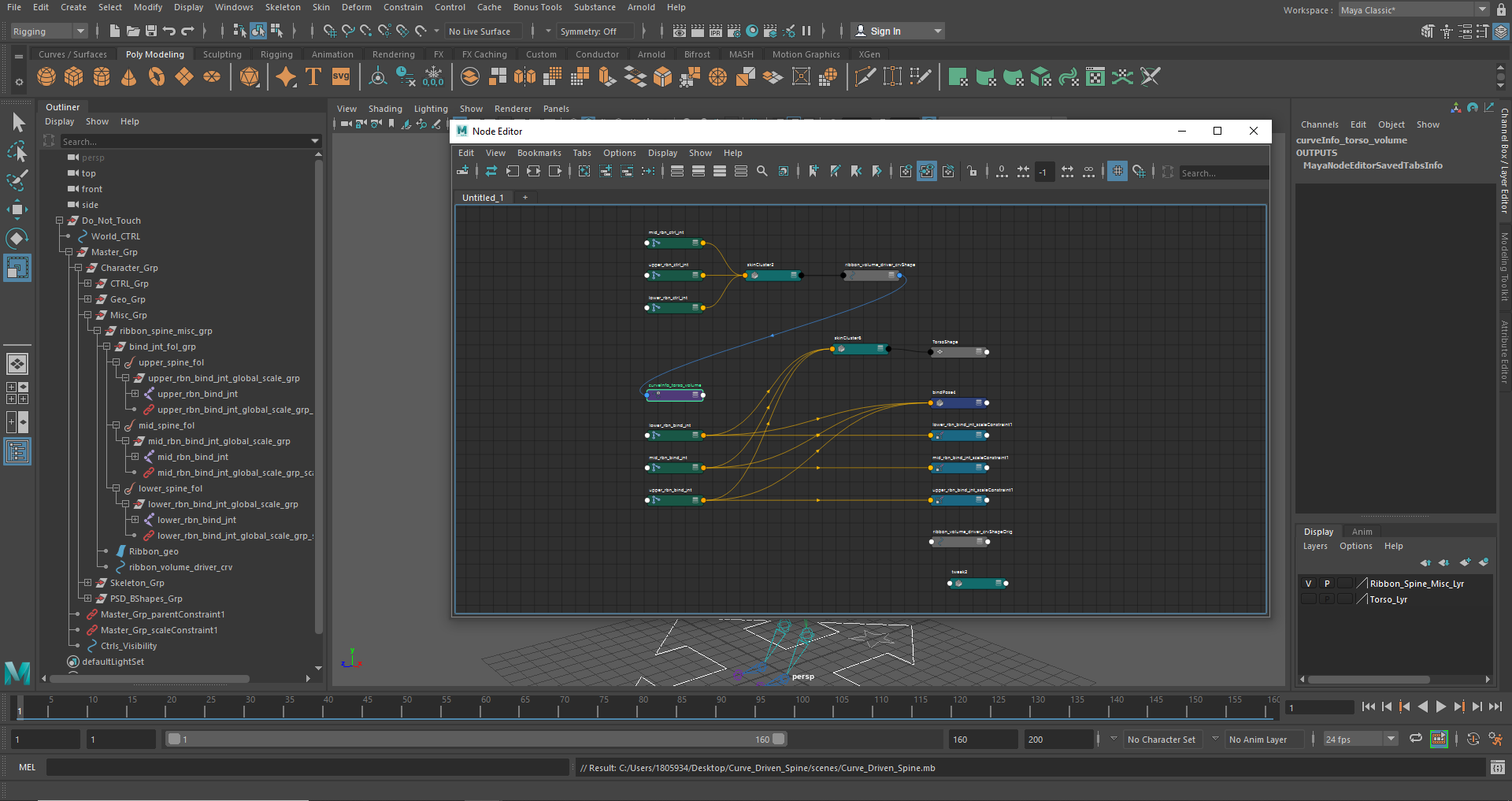Toggle the lock unlock icon in Node Editor toolbar
Screen dimensions: 1512x801
[973, 171]
